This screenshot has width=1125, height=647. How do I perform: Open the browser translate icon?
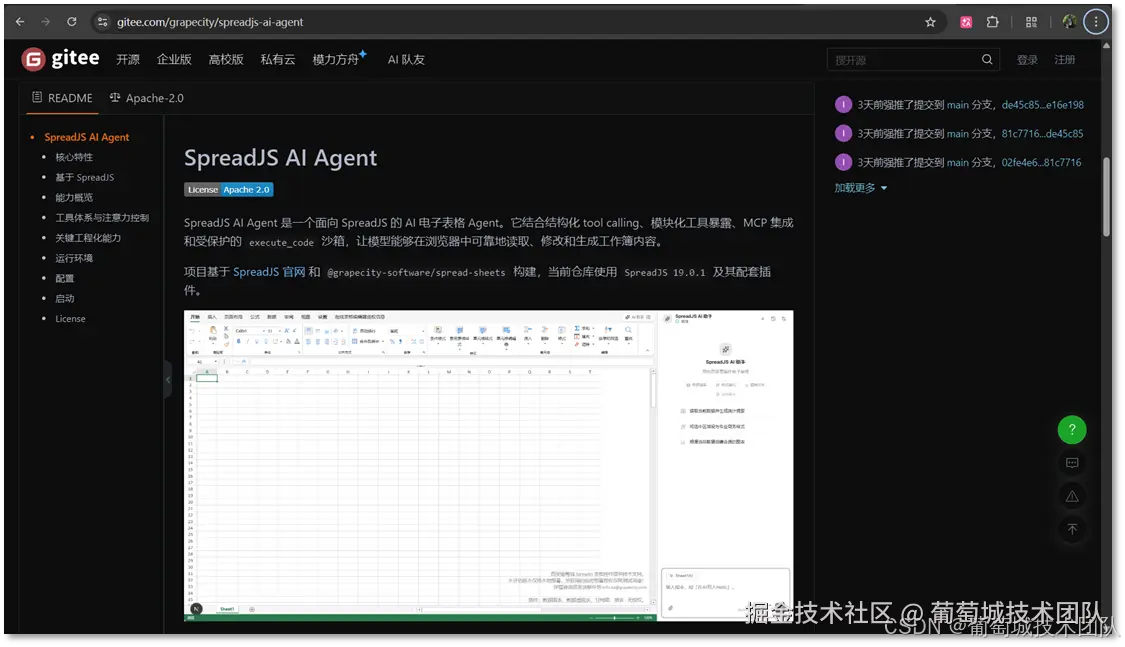pos(964,21)
